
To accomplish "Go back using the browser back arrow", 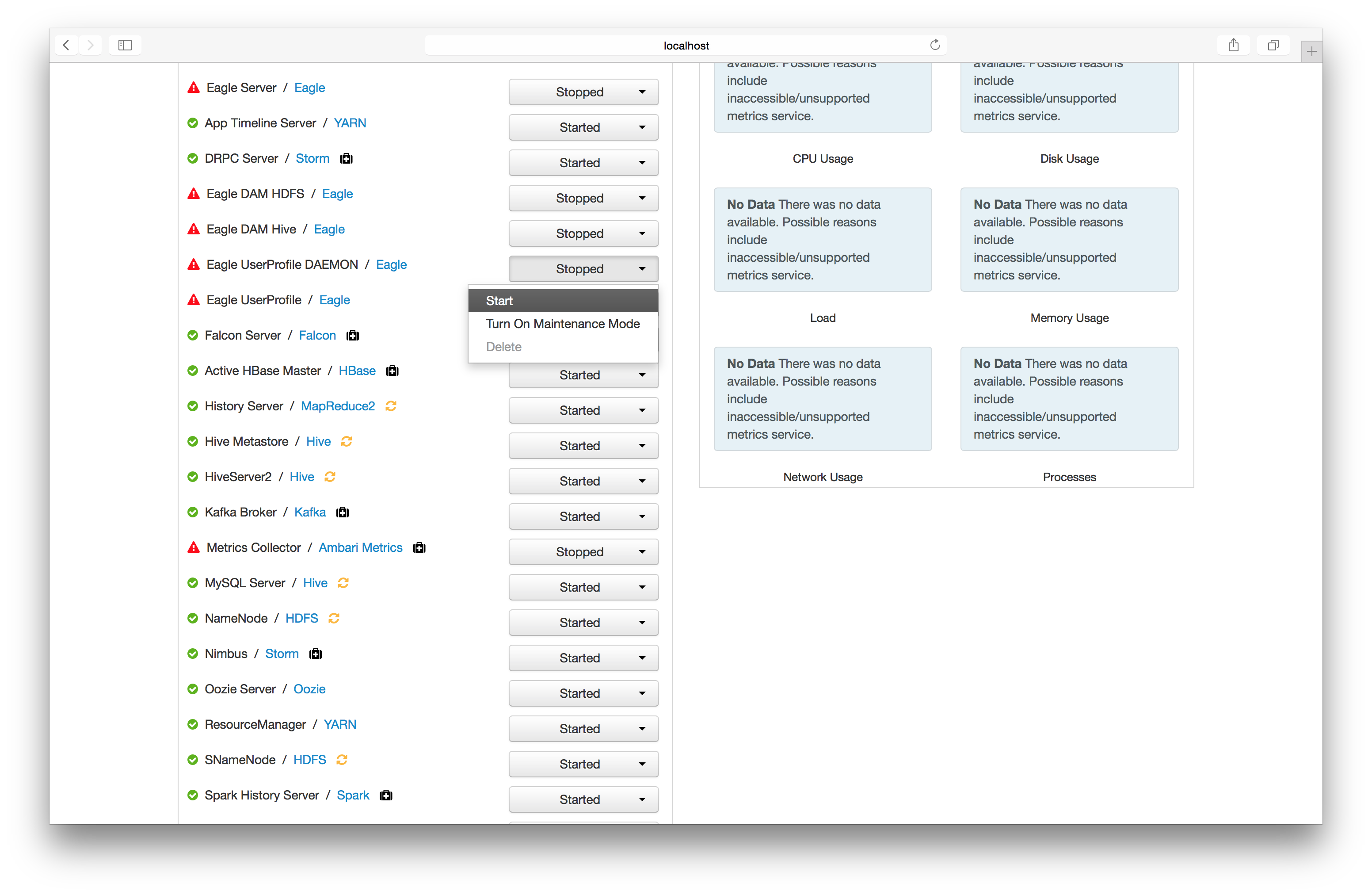I will pyautogui.click(x=66, y=45).
